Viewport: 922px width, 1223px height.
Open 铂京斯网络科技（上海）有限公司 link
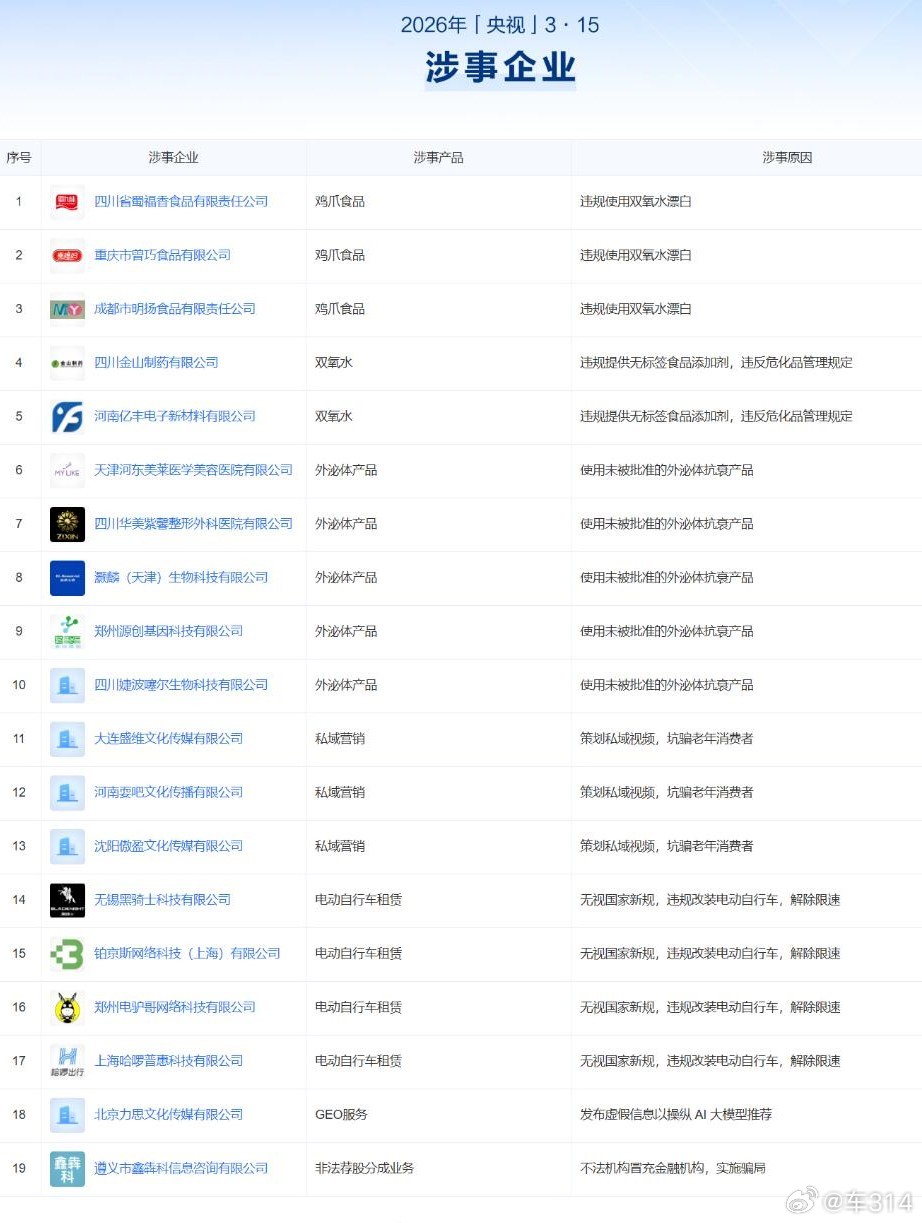pyautogui.click(x=187, y=954)
